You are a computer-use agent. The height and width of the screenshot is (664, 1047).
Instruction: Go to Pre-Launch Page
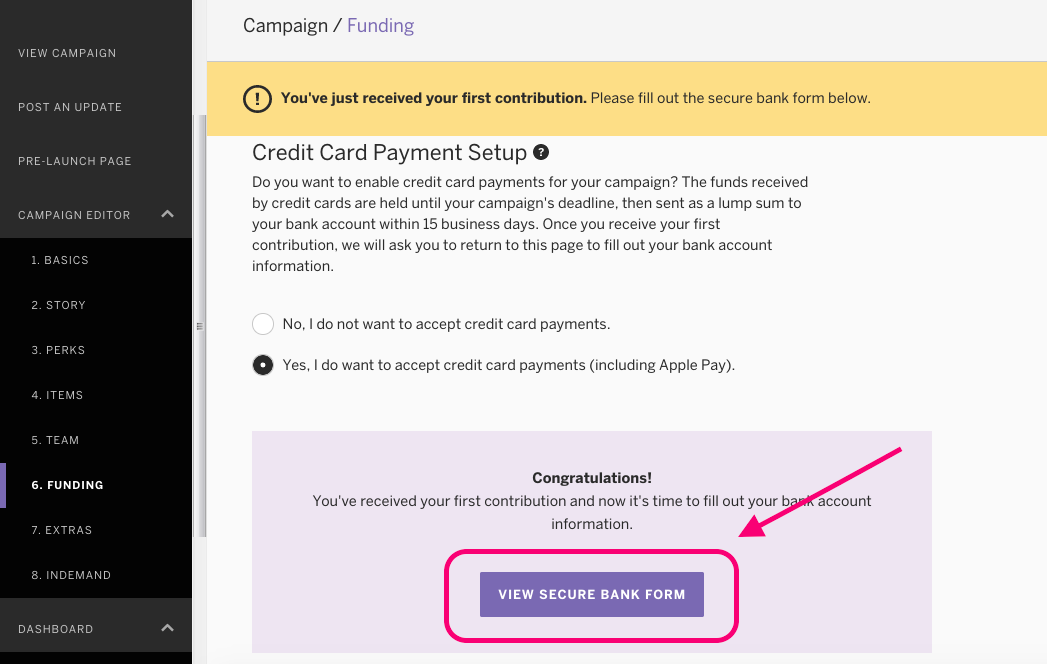pyautogui.click(x=75, y=161)
